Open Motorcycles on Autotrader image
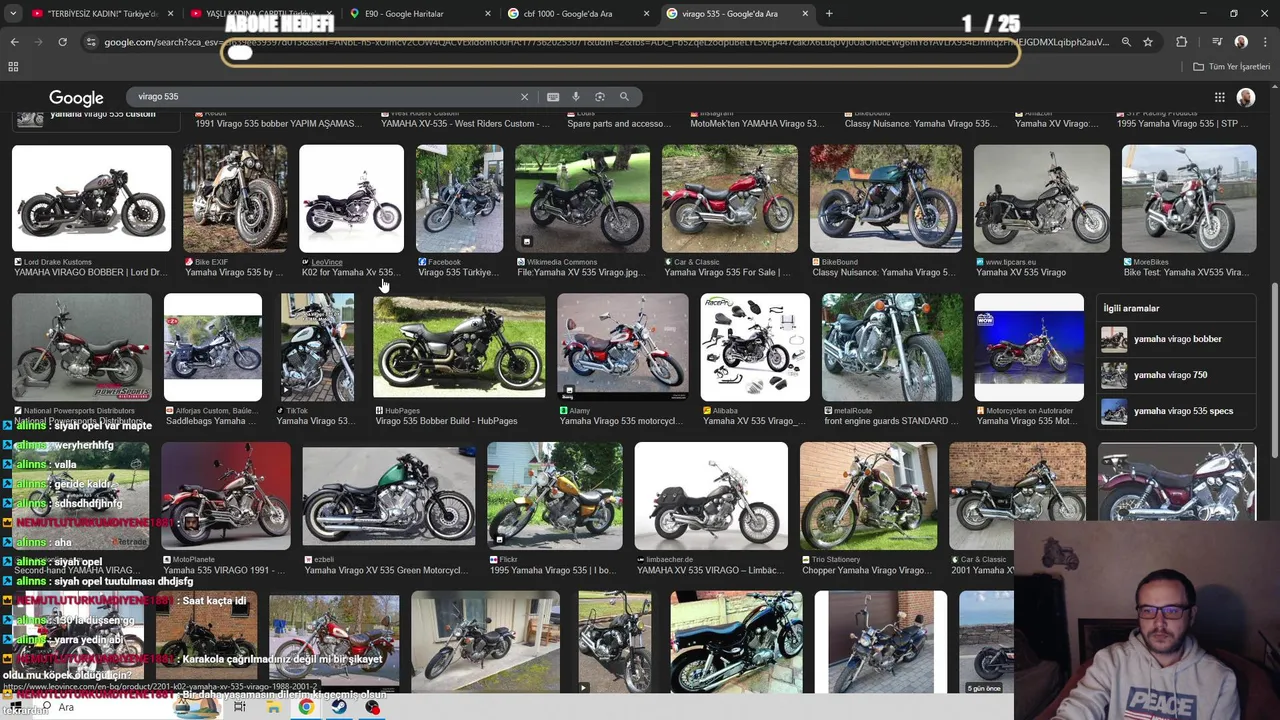Screen dimensions: 1280x720 (x=1029, y=347)
